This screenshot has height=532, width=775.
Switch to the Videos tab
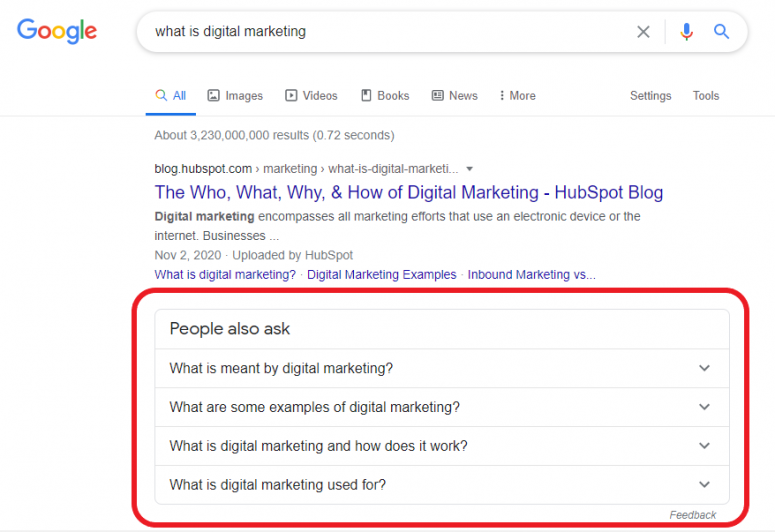[311, 95]
